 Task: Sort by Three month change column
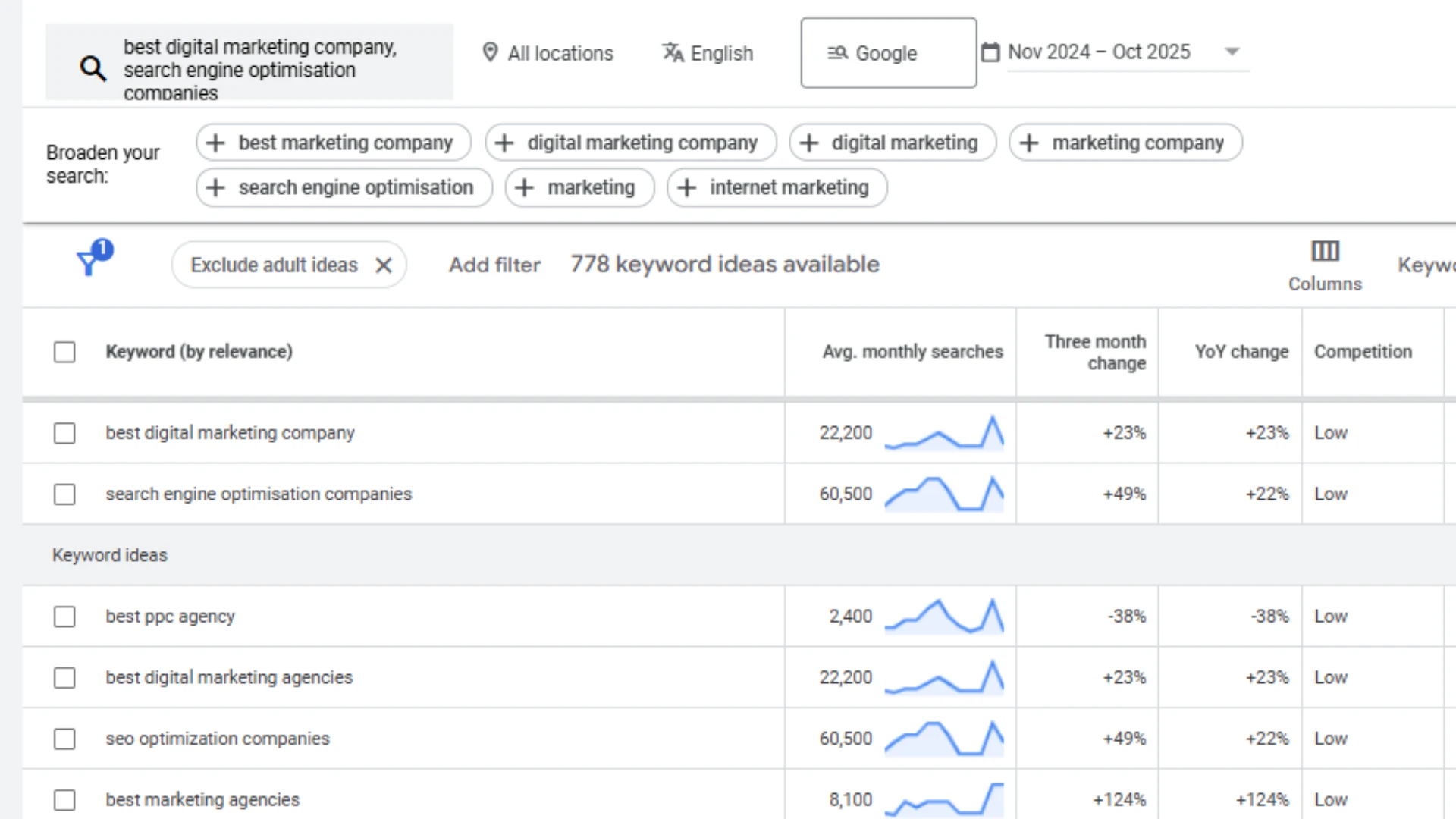(1095, 353)
